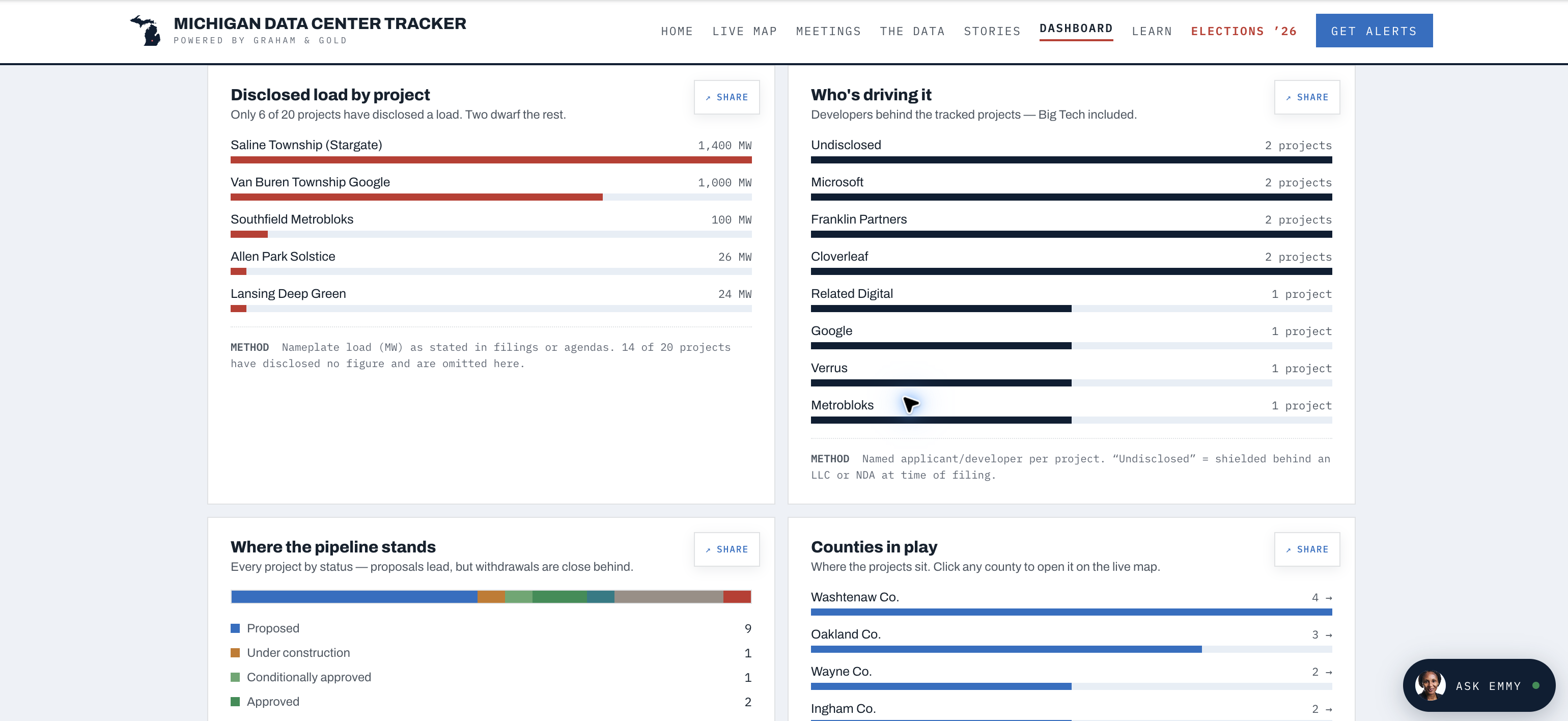This screenshot has width=1568, height=721.
Task: Open the Ask Emmy chat button
Action: [x=1478, y=686]
